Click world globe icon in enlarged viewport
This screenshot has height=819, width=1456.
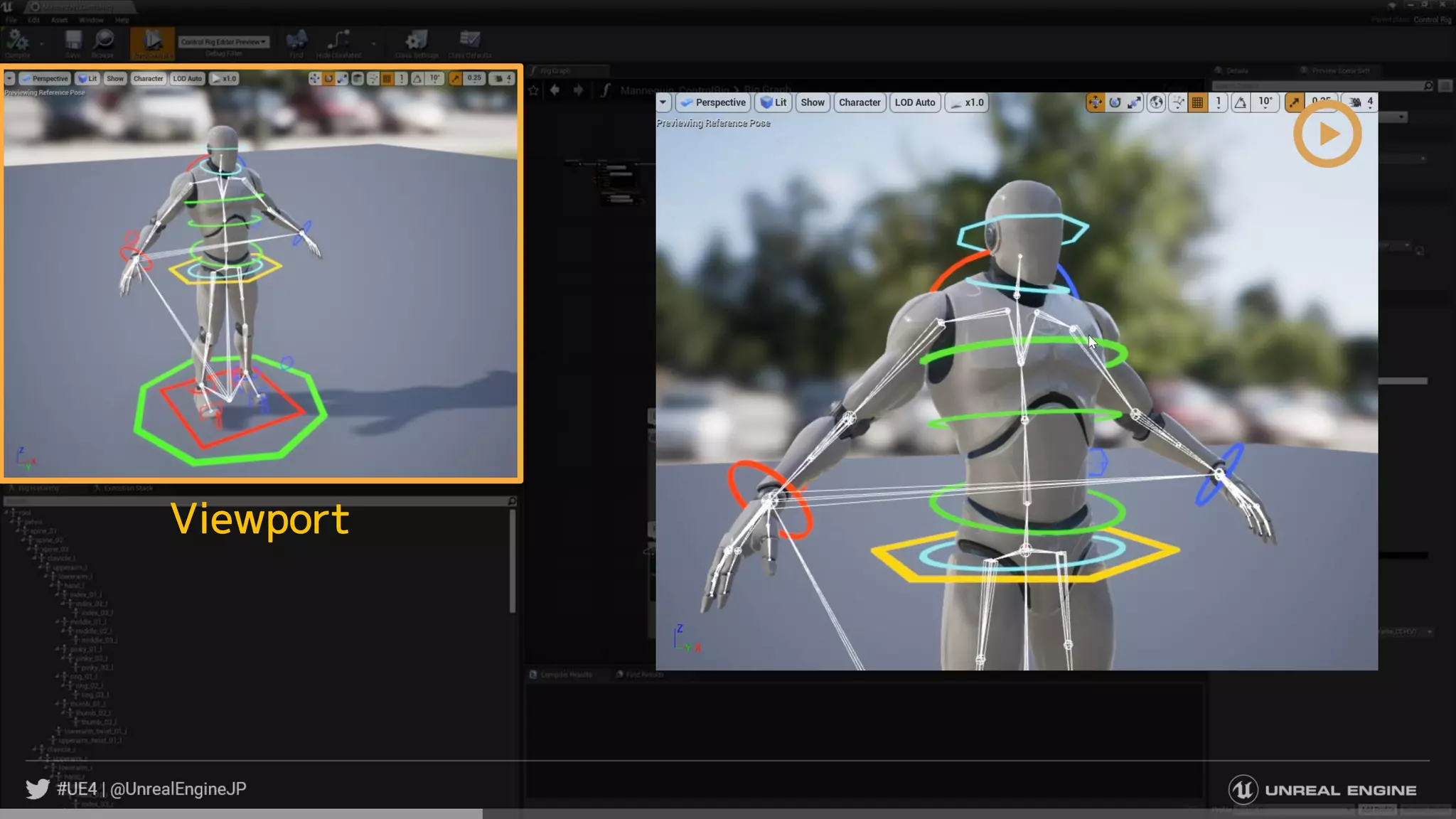(x=1157, y=102)
